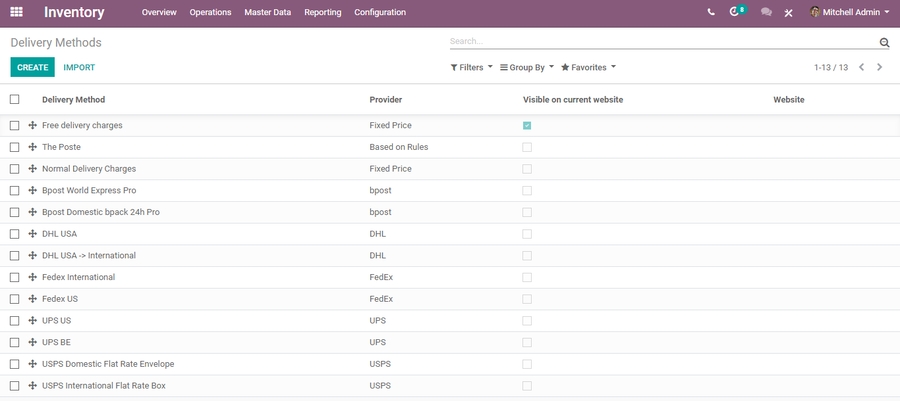Open the Group By dropdown

tap(527, 67)
